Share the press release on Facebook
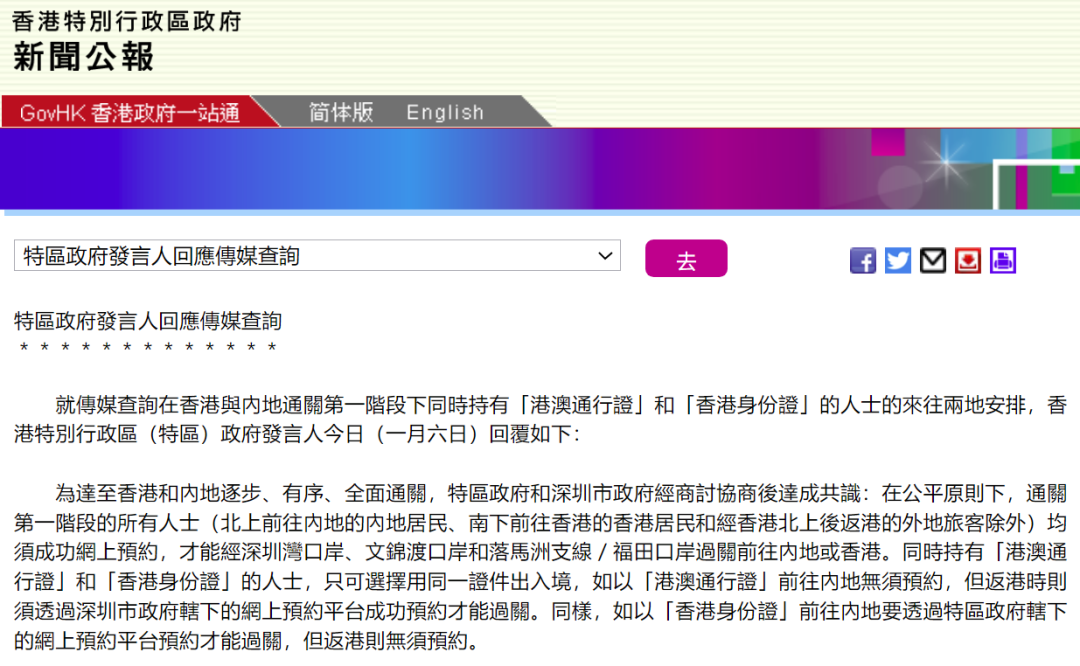Image resolution: width=1080 pixels, height=666 pixels. [863, 260]
